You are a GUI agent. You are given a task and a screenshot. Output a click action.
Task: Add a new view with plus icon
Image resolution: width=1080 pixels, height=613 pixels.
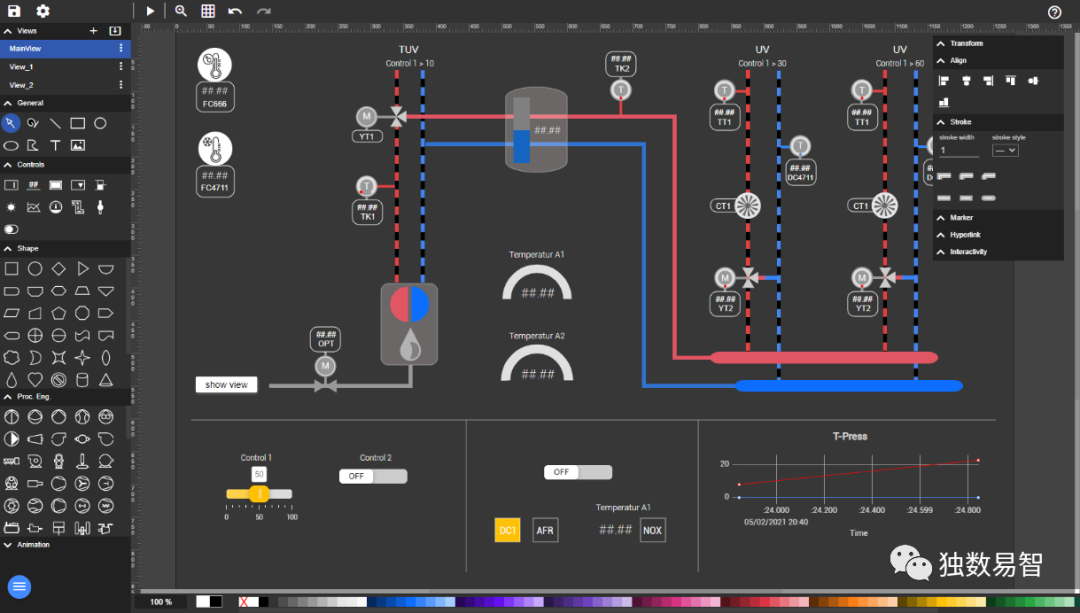point(94,31)
